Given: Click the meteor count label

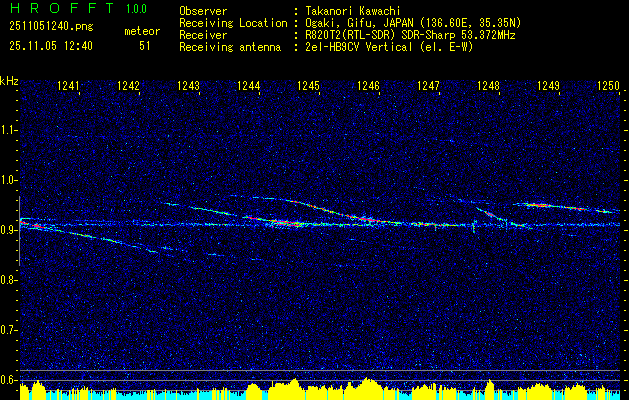Looking at the screenshot, I should tap(142, 31).
